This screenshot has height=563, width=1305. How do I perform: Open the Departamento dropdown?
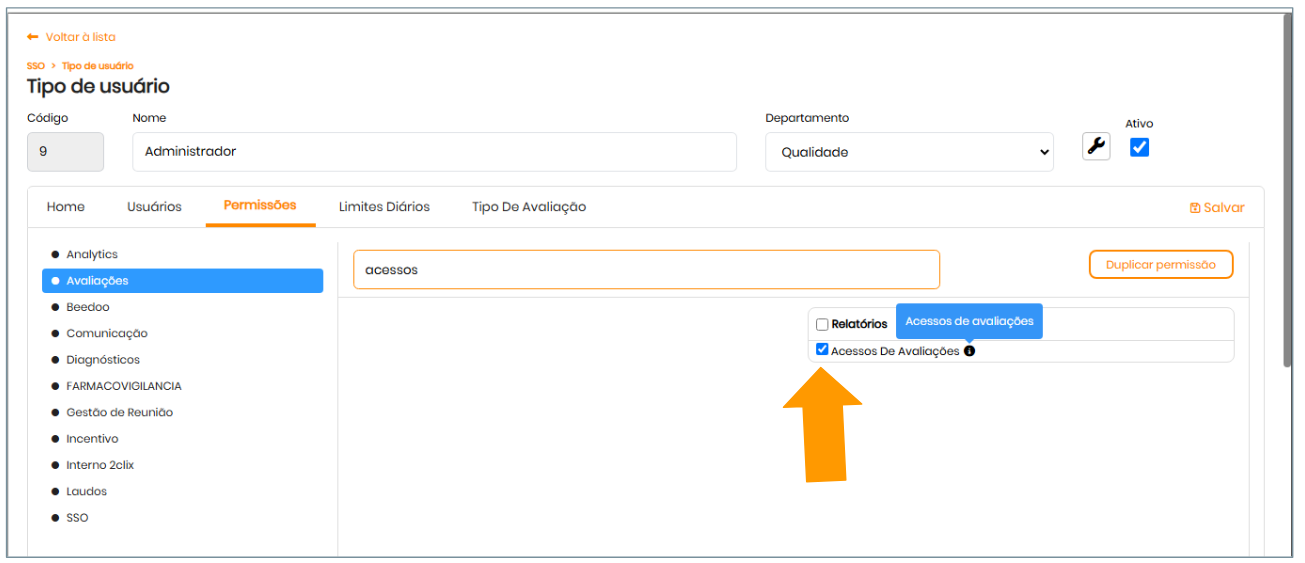908,152
